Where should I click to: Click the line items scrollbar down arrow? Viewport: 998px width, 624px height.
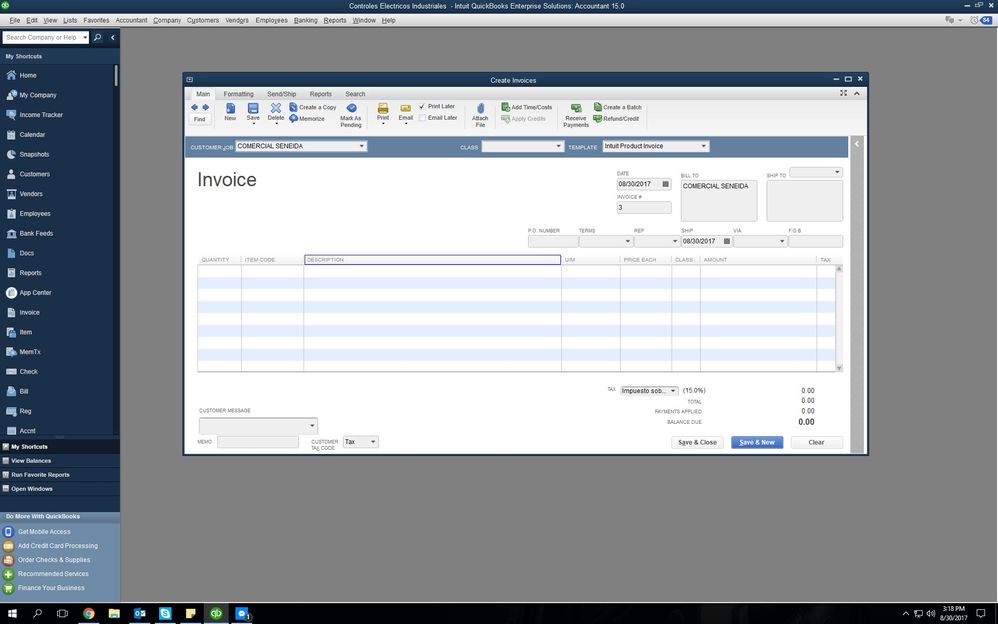point(839,367)
